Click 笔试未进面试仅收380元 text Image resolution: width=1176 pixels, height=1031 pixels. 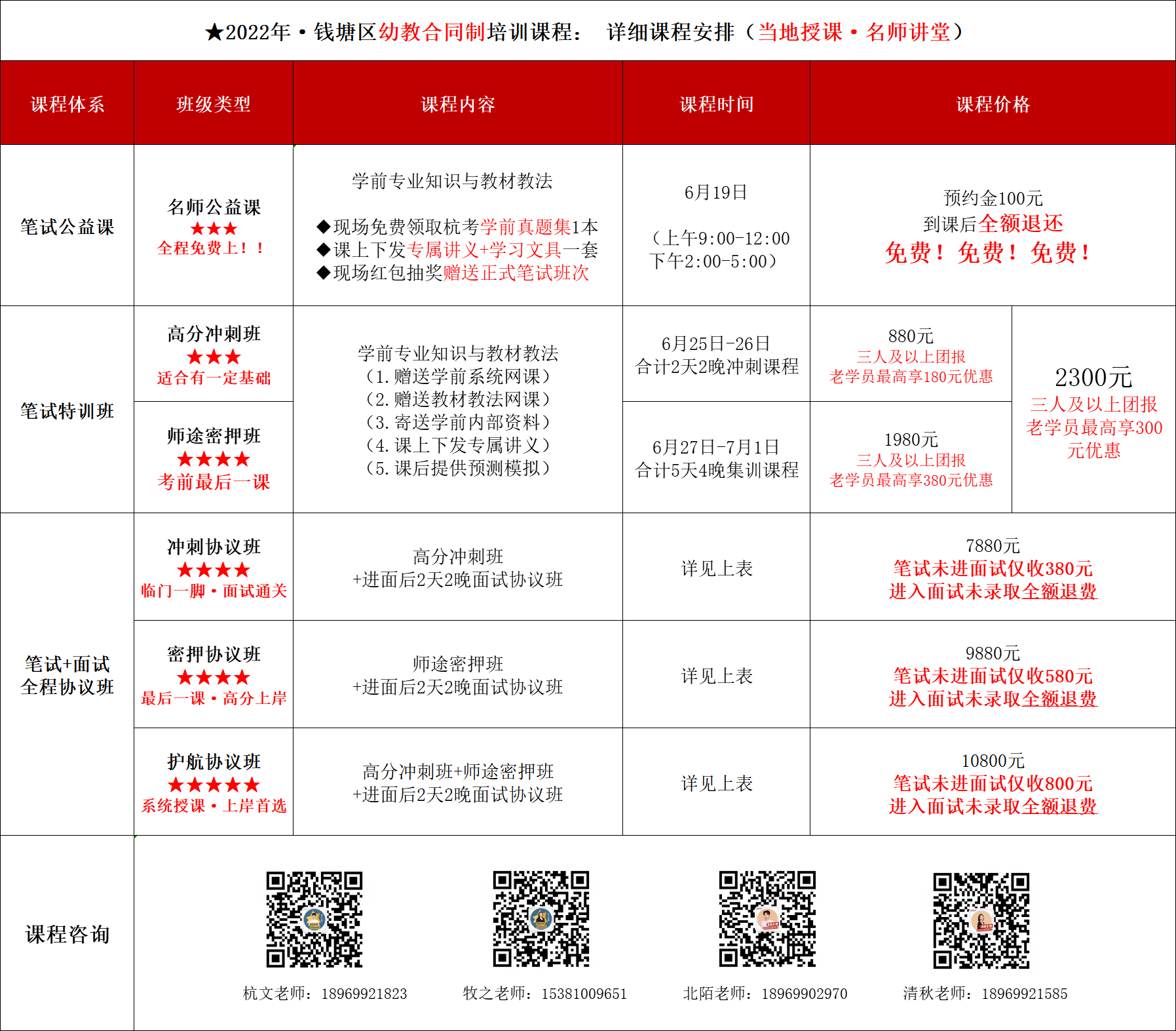pos(993,568)
